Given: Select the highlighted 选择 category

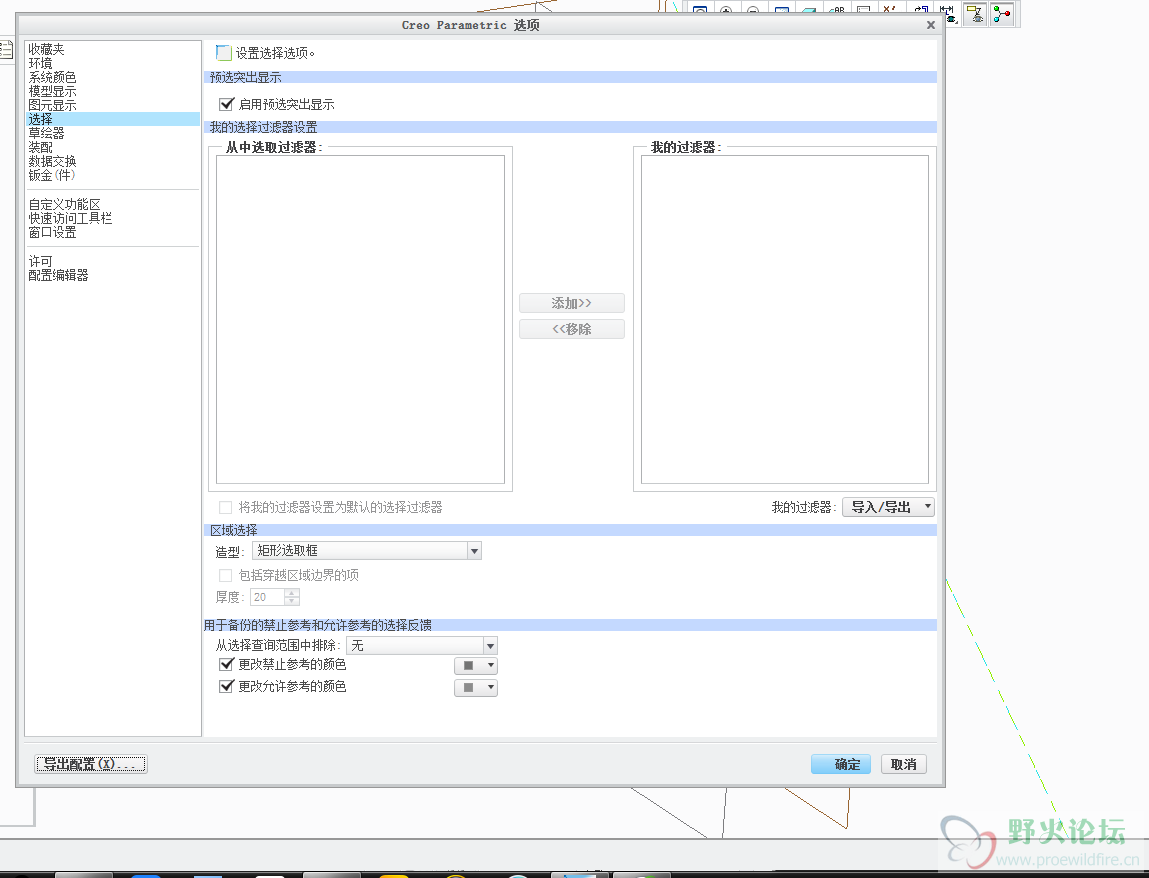Looking at the screenshot, I should pyautogui.click(x=113, y=119).
